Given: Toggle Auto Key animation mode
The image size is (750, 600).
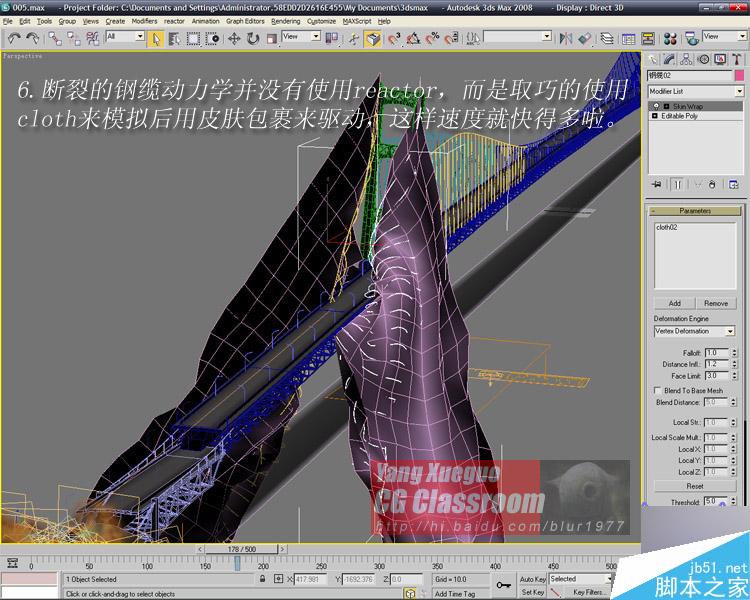Looking at the screenshot, I should click(532, 579).
